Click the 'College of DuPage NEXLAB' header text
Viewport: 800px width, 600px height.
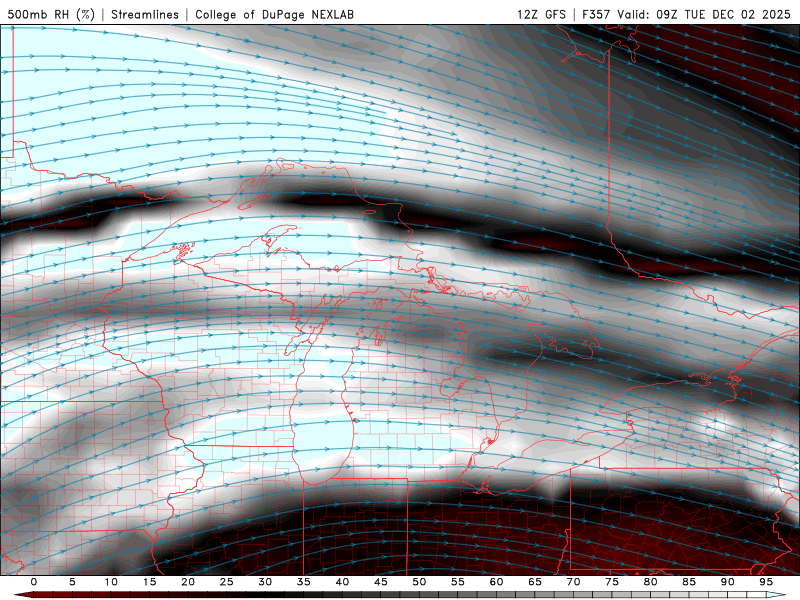274,14
